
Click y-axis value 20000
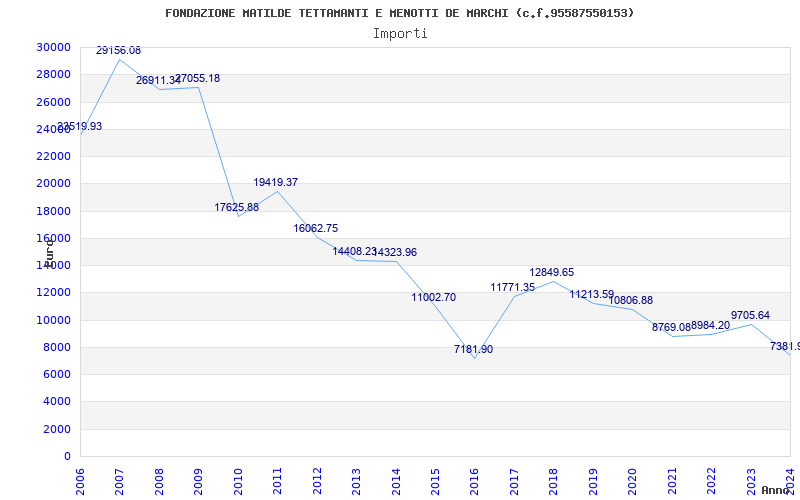point(54,184)
